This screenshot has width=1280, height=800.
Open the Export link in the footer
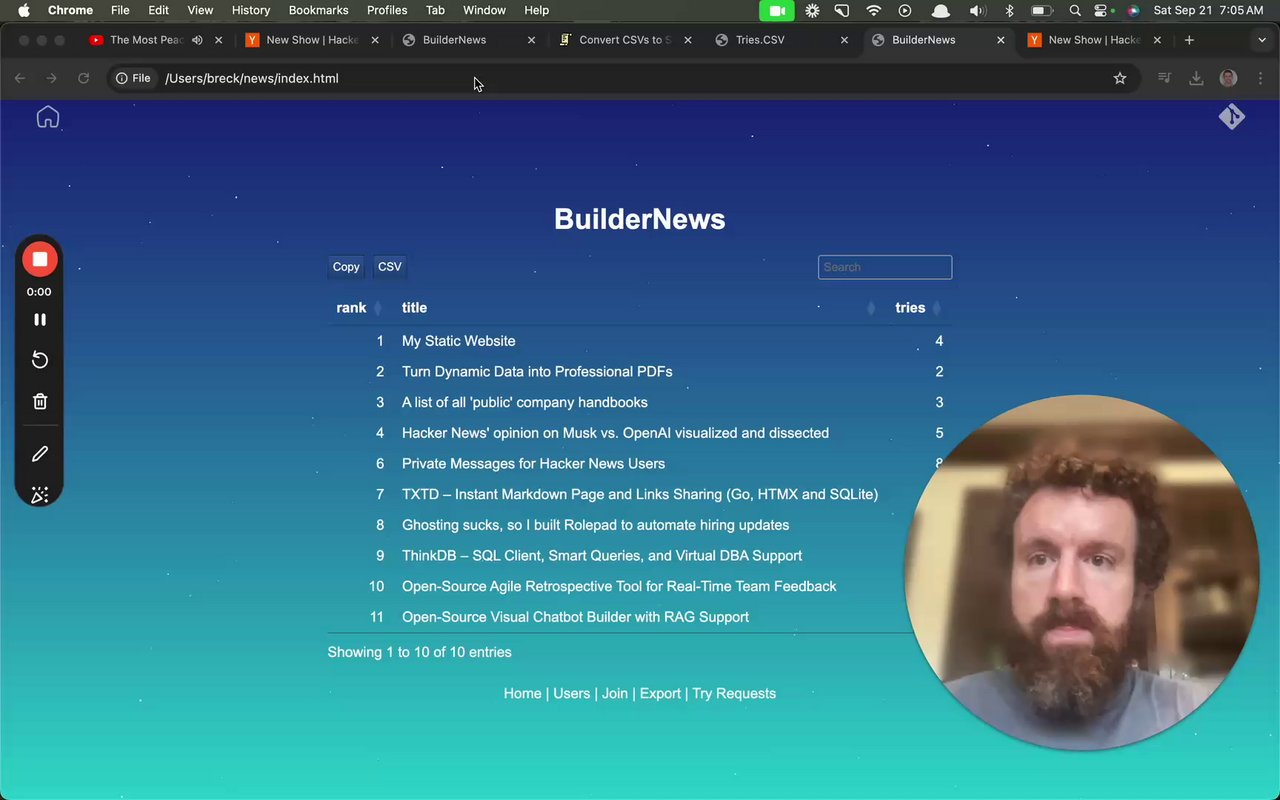pyautogui.click(x=660, y=693)
